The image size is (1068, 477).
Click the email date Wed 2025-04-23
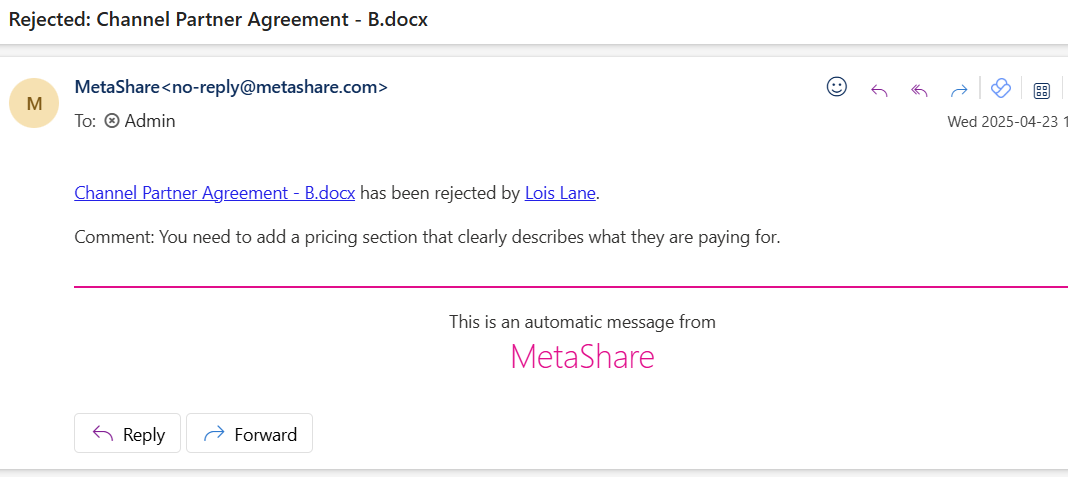click(x=1002, y=122)
